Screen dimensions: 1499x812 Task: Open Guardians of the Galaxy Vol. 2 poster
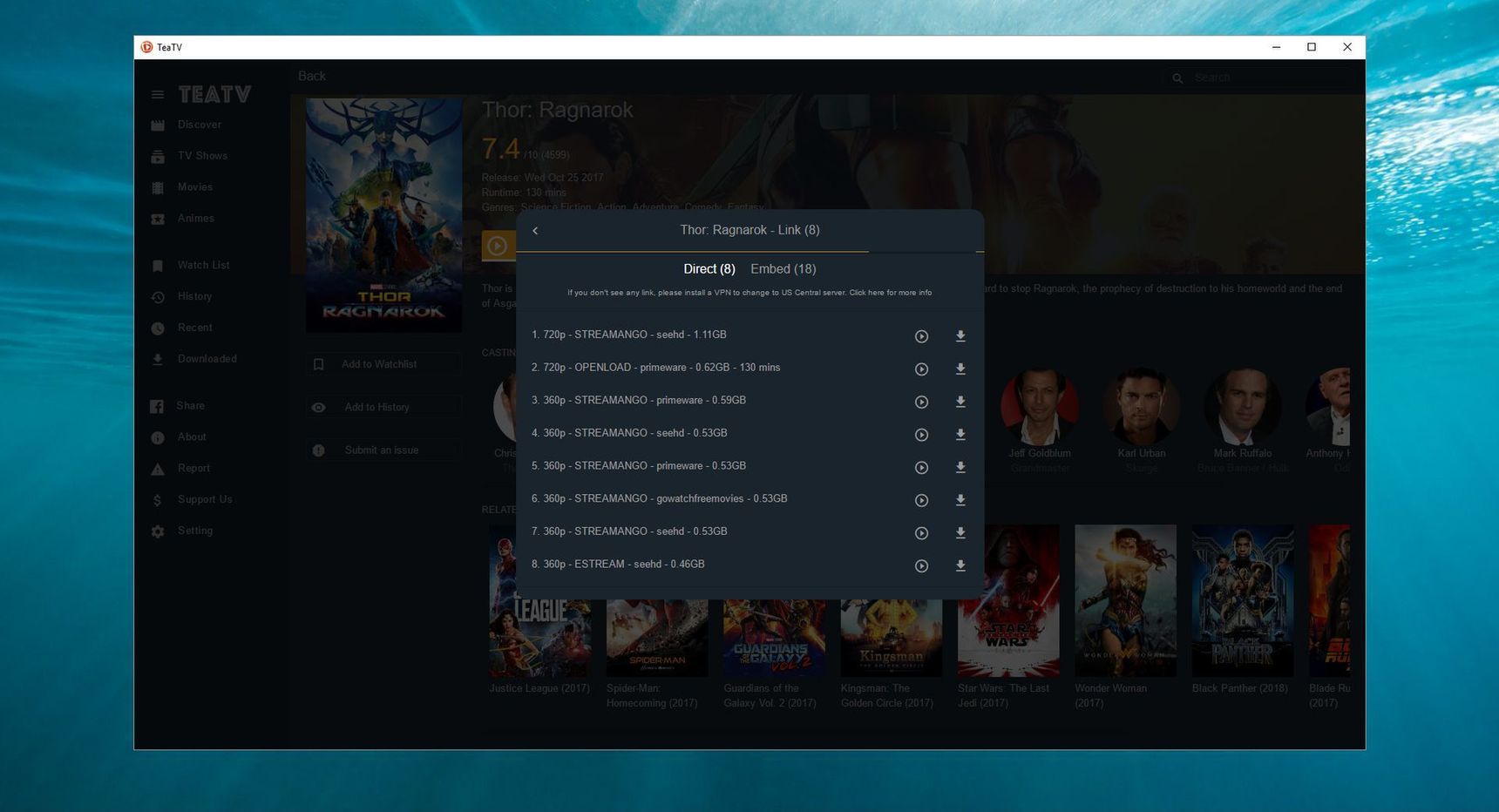pos(774,638)
